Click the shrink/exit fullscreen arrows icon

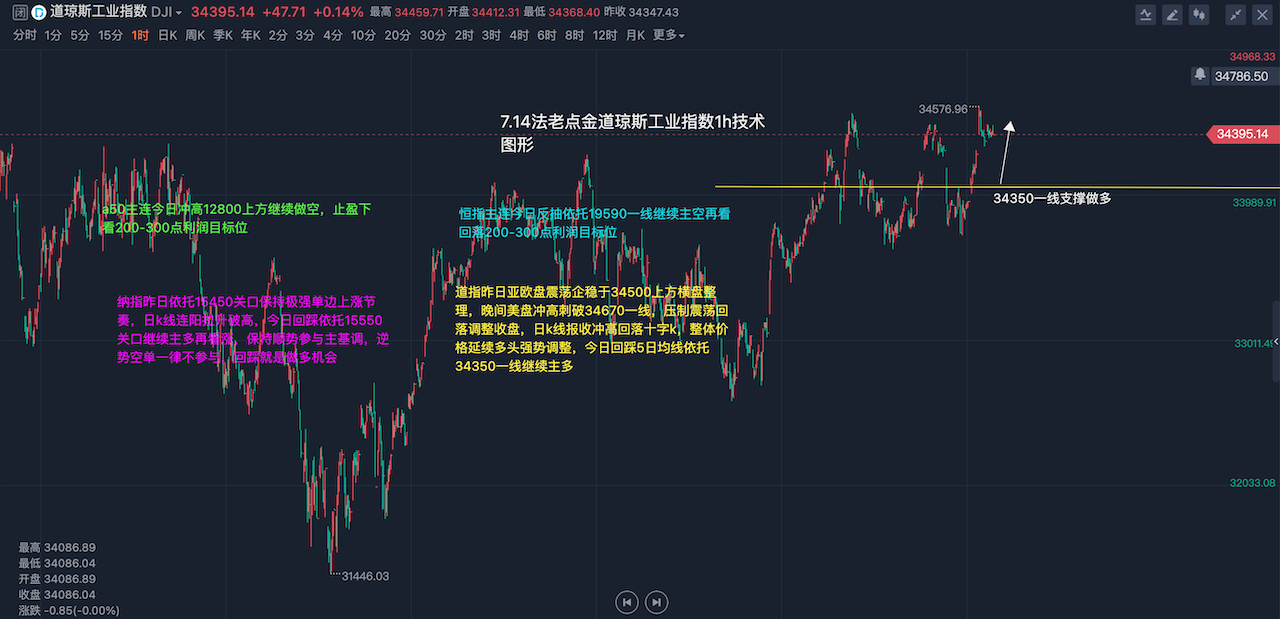pos(1236,14)
